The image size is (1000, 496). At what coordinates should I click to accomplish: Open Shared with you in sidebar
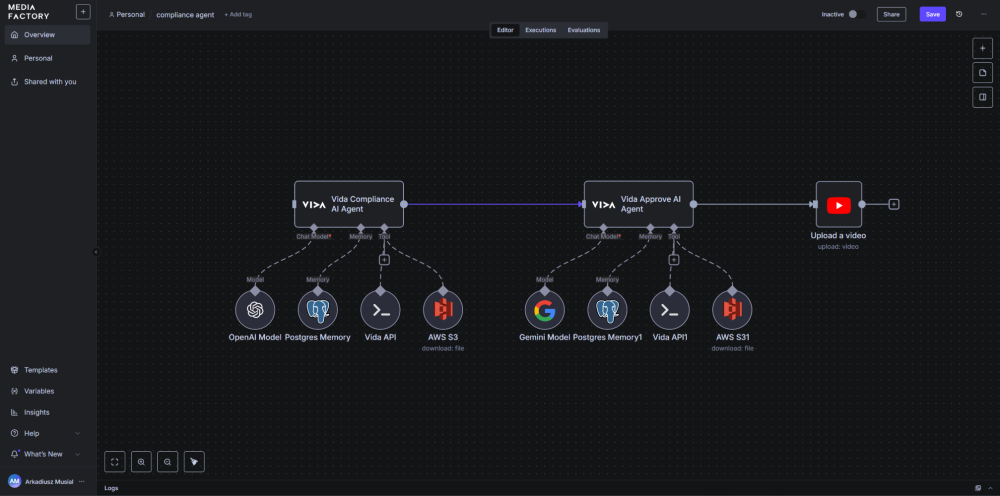pos(47,82)
